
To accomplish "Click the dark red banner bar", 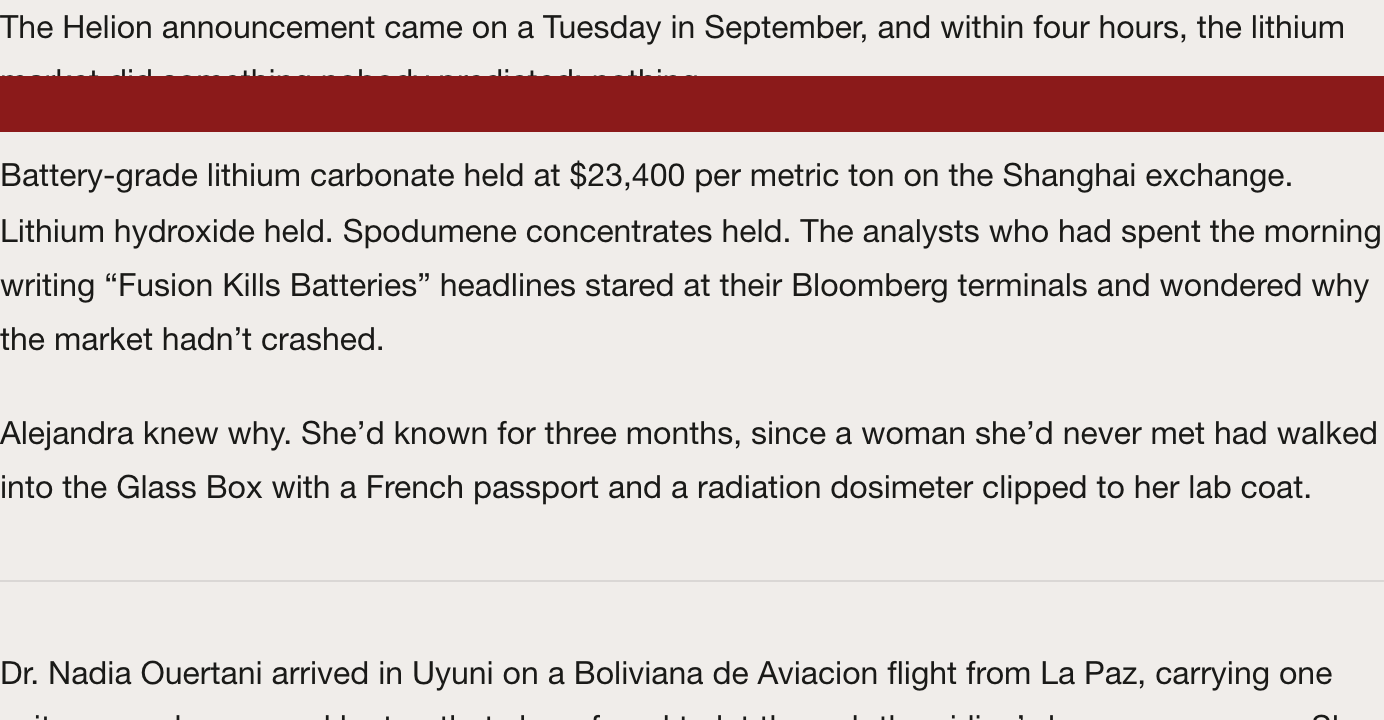I will (692, 104).
